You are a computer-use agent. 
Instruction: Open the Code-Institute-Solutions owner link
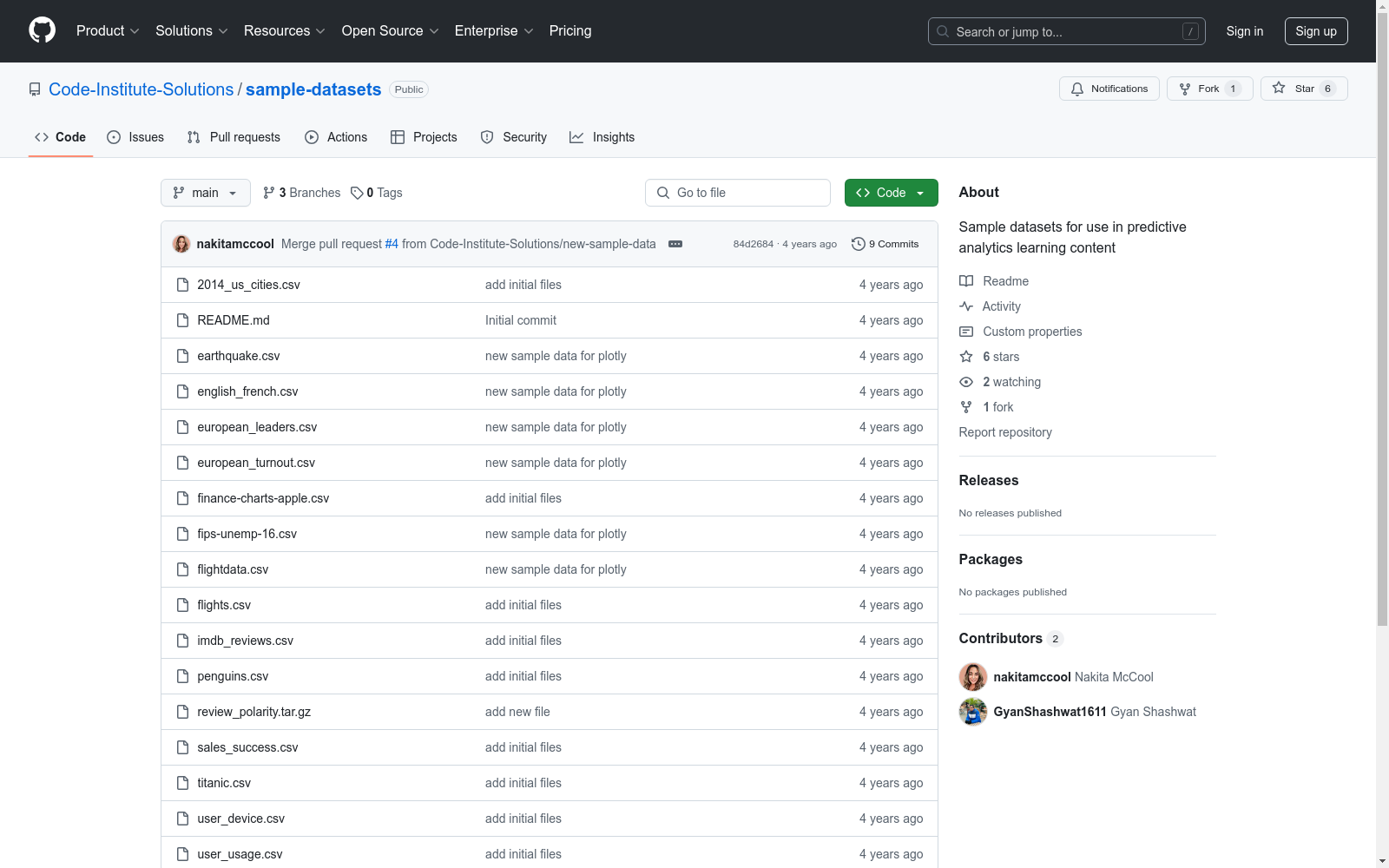[141, 89]
